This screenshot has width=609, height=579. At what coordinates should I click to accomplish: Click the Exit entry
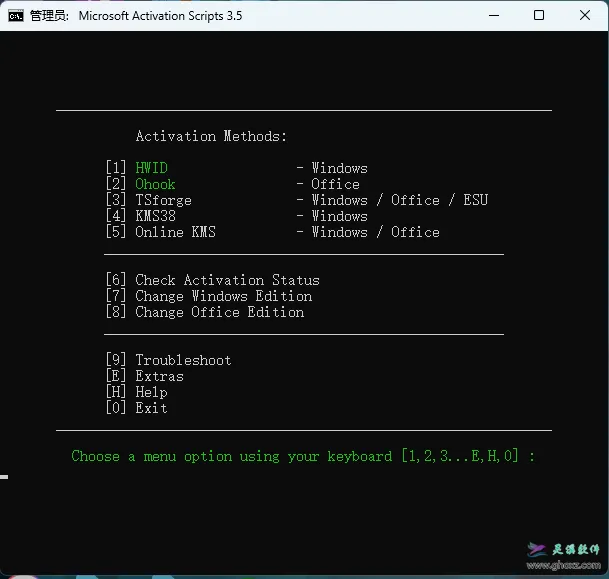(151, 408)
